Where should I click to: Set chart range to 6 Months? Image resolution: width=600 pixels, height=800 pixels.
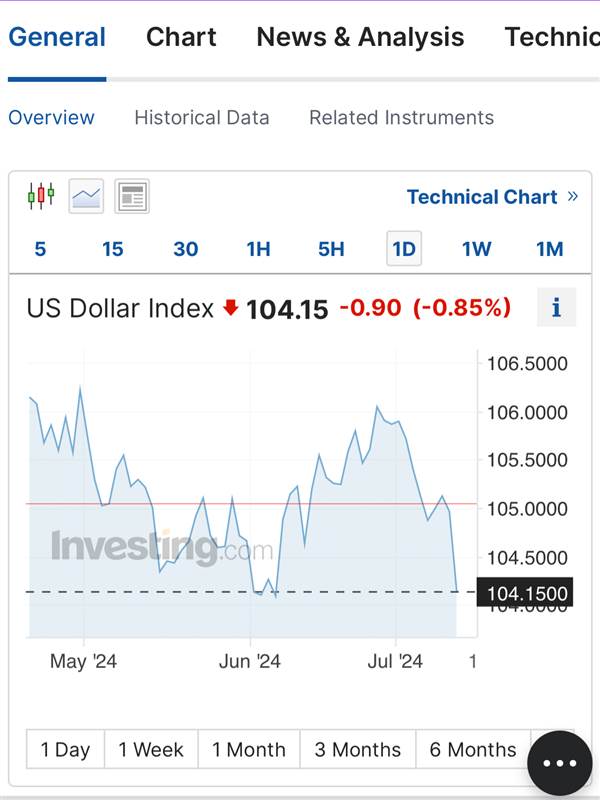pos(473,749)
